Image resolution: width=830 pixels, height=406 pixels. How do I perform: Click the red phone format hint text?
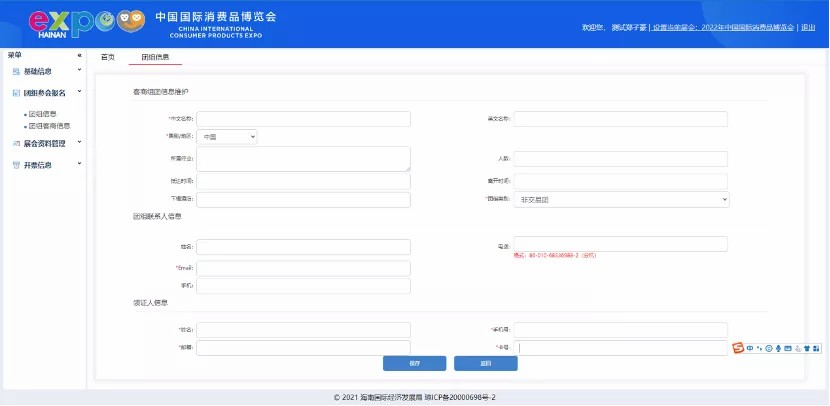(x=555, y=256)
